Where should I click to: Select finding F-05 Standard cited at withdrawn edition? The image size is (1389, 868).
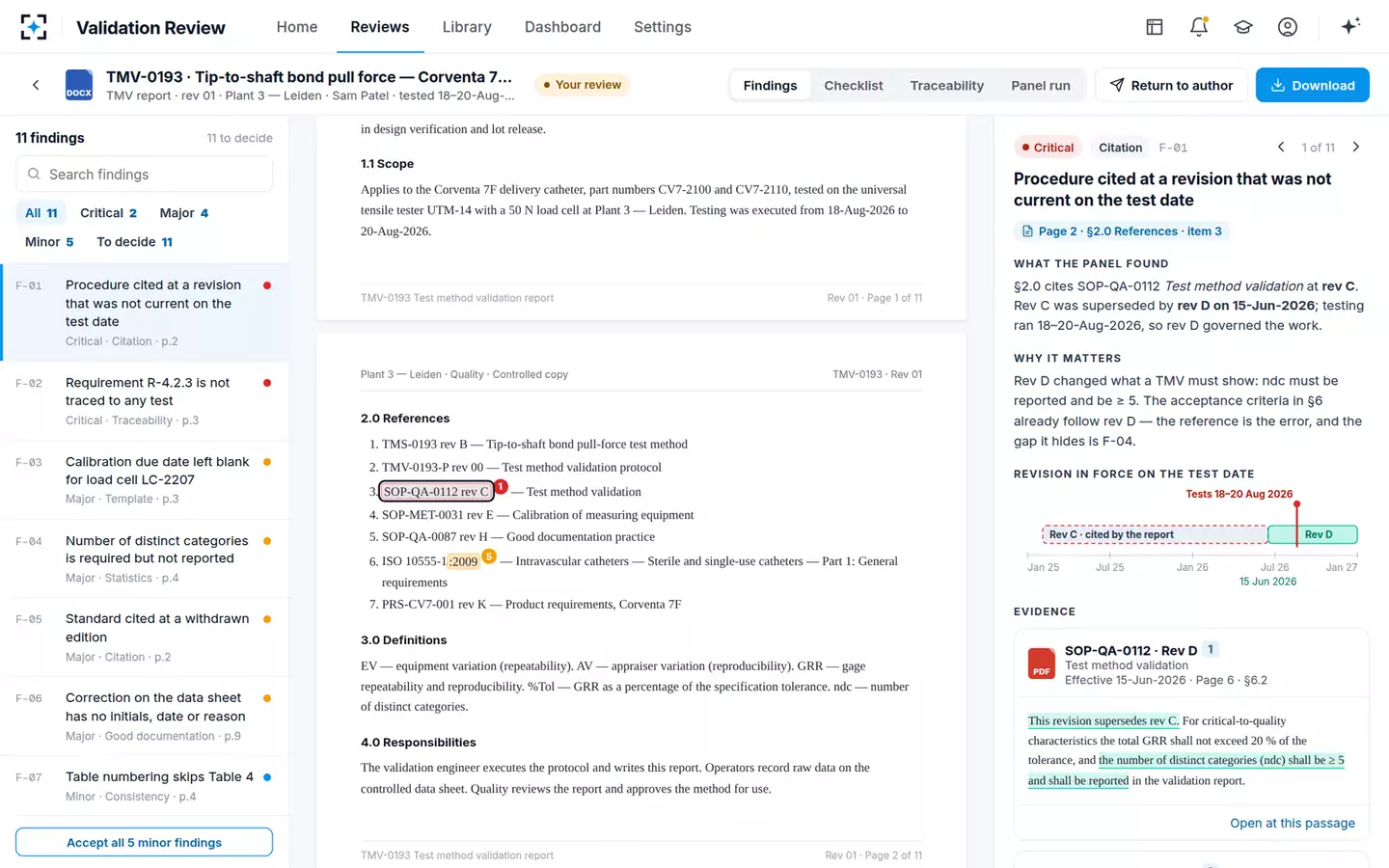tap(145, 637)
